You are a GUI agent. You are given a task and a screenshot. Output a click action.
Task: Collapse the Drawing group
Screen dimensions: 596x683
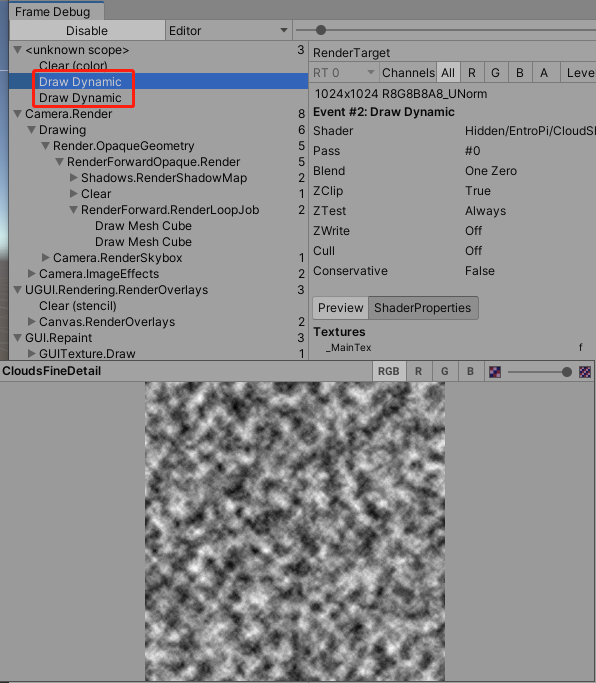click(x=31, y=130)
